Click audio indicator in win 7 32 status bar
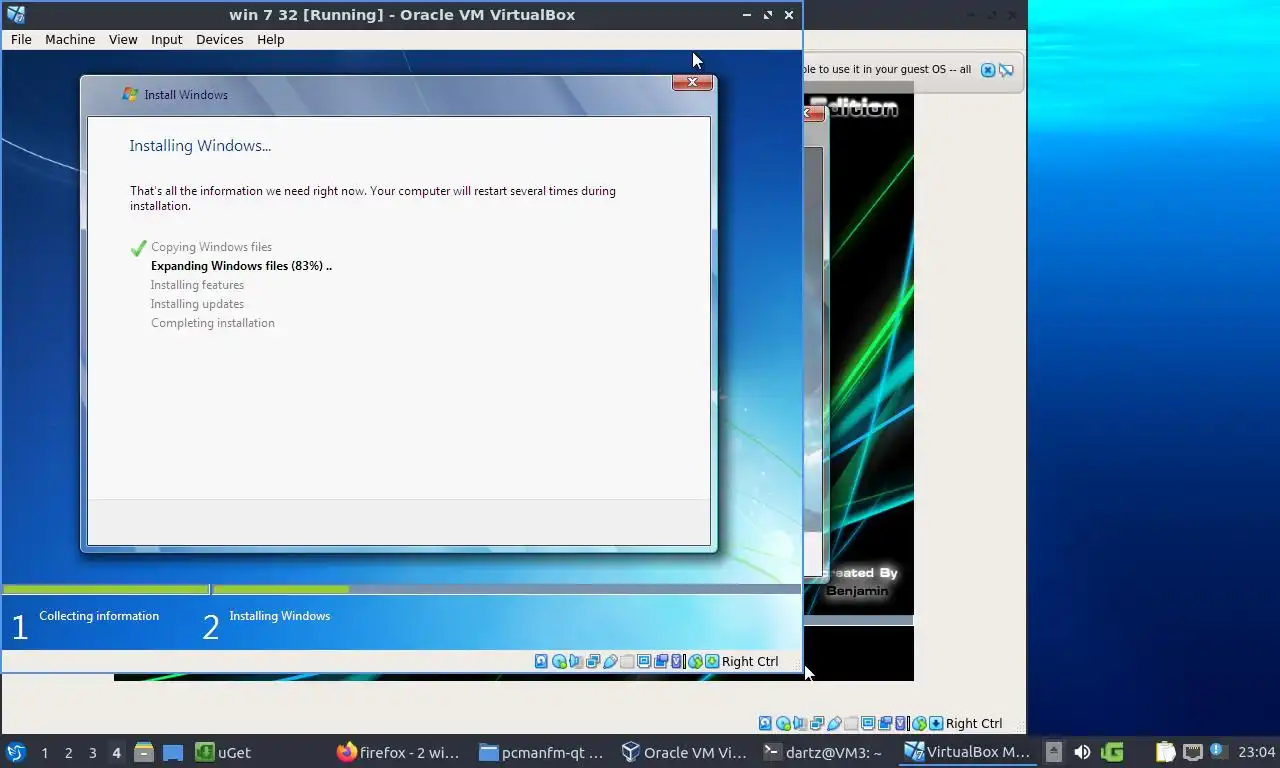 coord(576,661)
